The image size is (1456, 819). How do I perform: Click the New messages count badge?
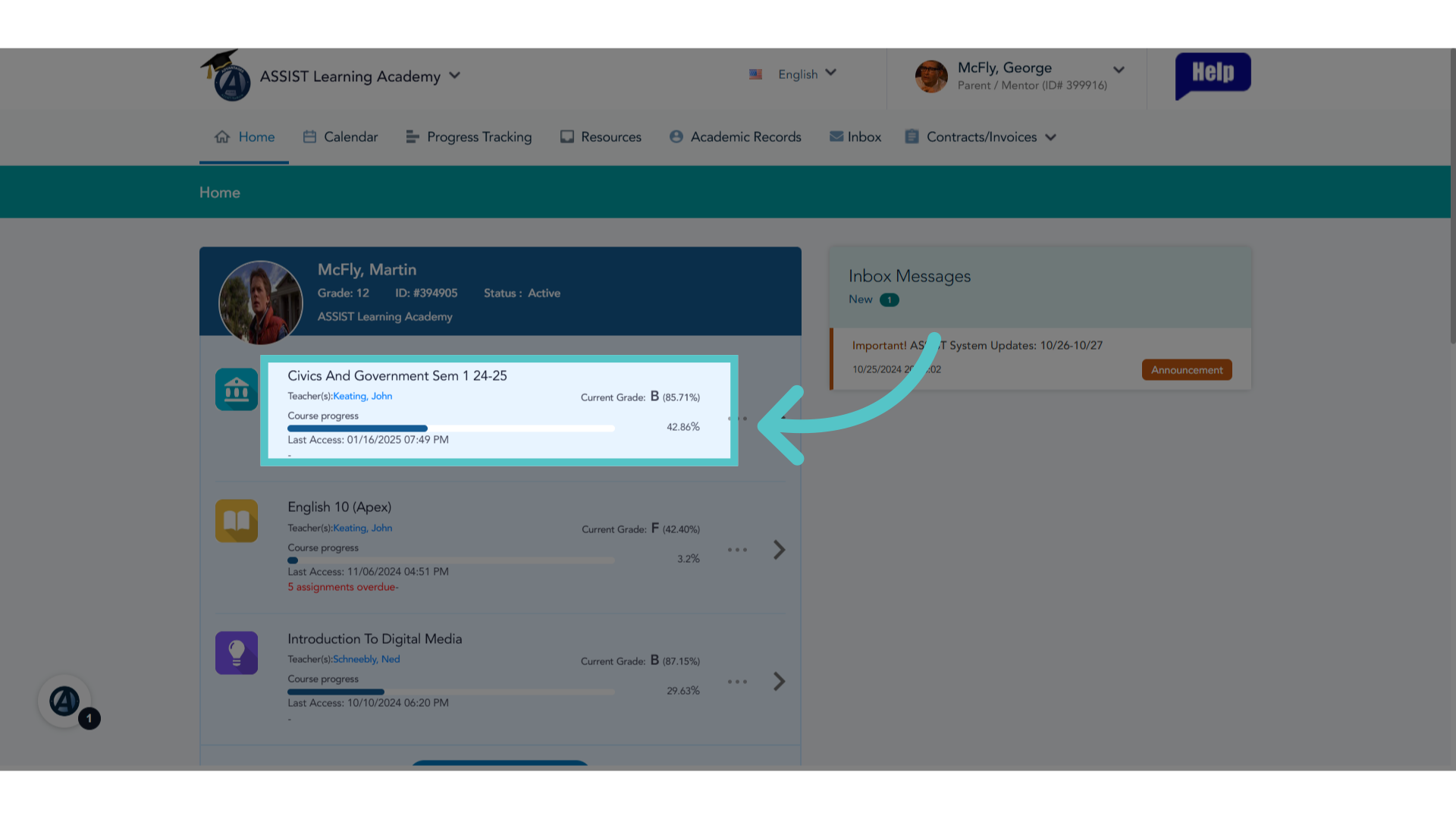(889, 300)
